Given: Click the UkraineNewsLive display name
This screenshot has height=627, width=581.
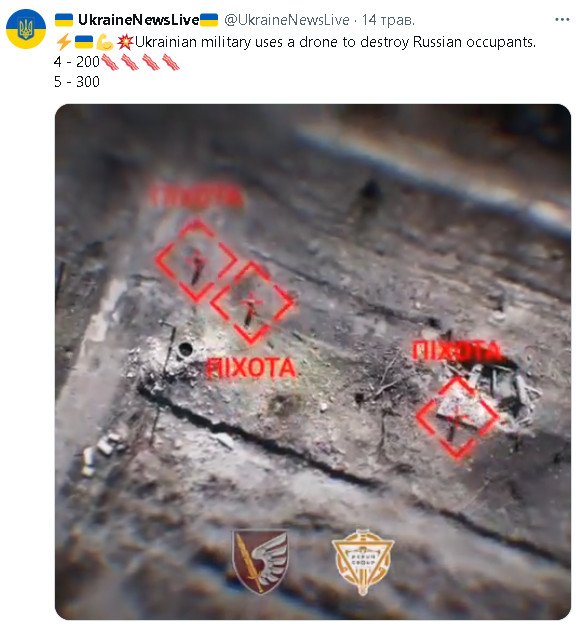Looking at the screenshot, I should pyautogui.click(x=138, y=20).
